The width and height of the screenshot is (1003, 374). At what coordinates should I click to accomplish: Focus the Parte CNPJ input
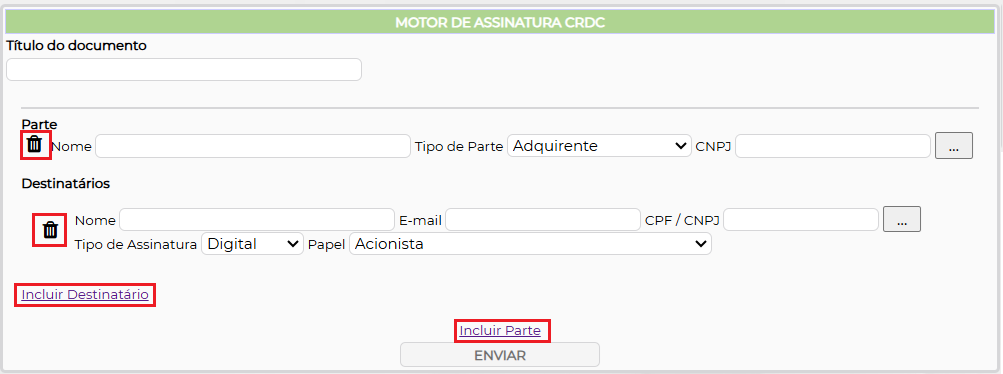pos(833,146)
